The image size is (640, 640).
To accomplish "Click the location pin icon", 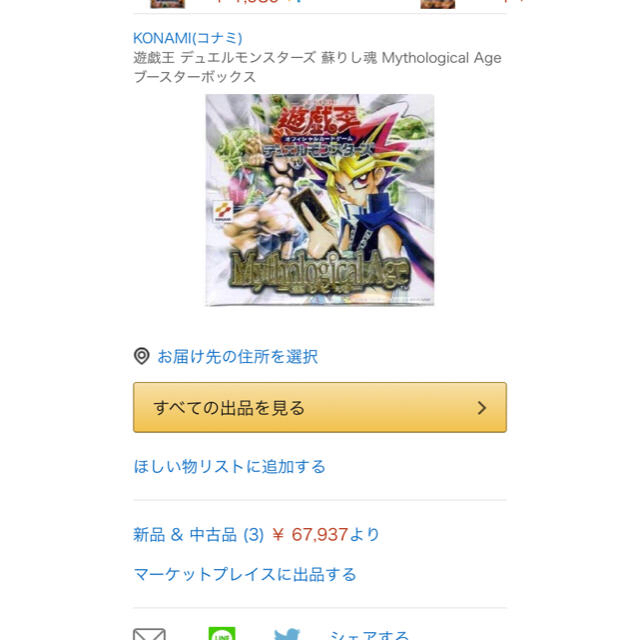I will [142, 356].
